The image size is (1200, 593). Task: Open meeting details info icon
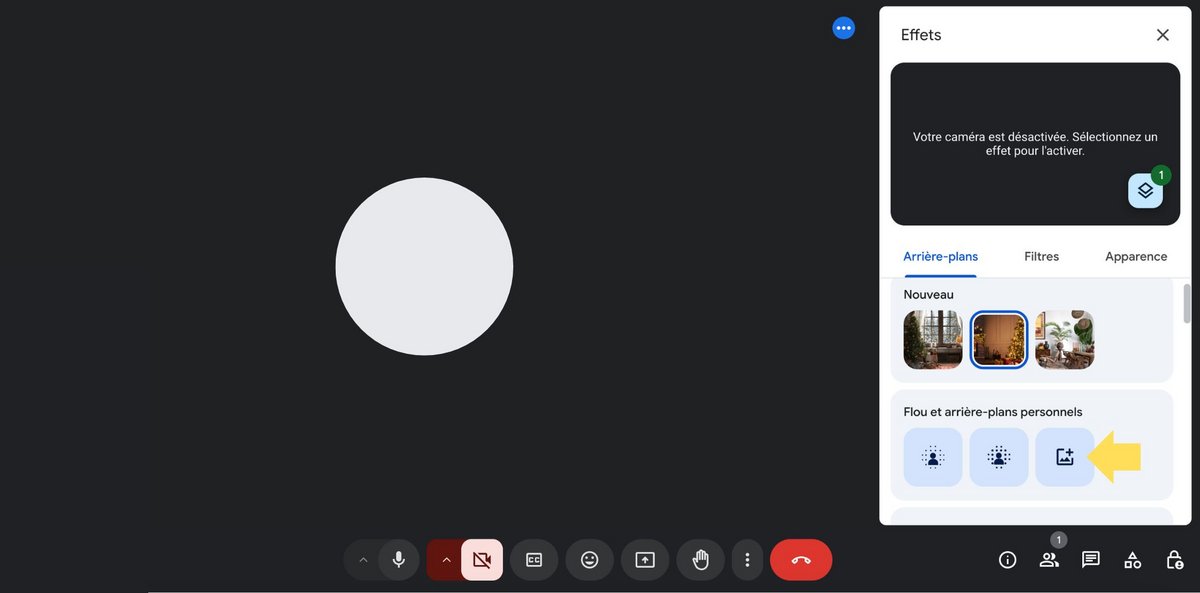coord(1007,560)
